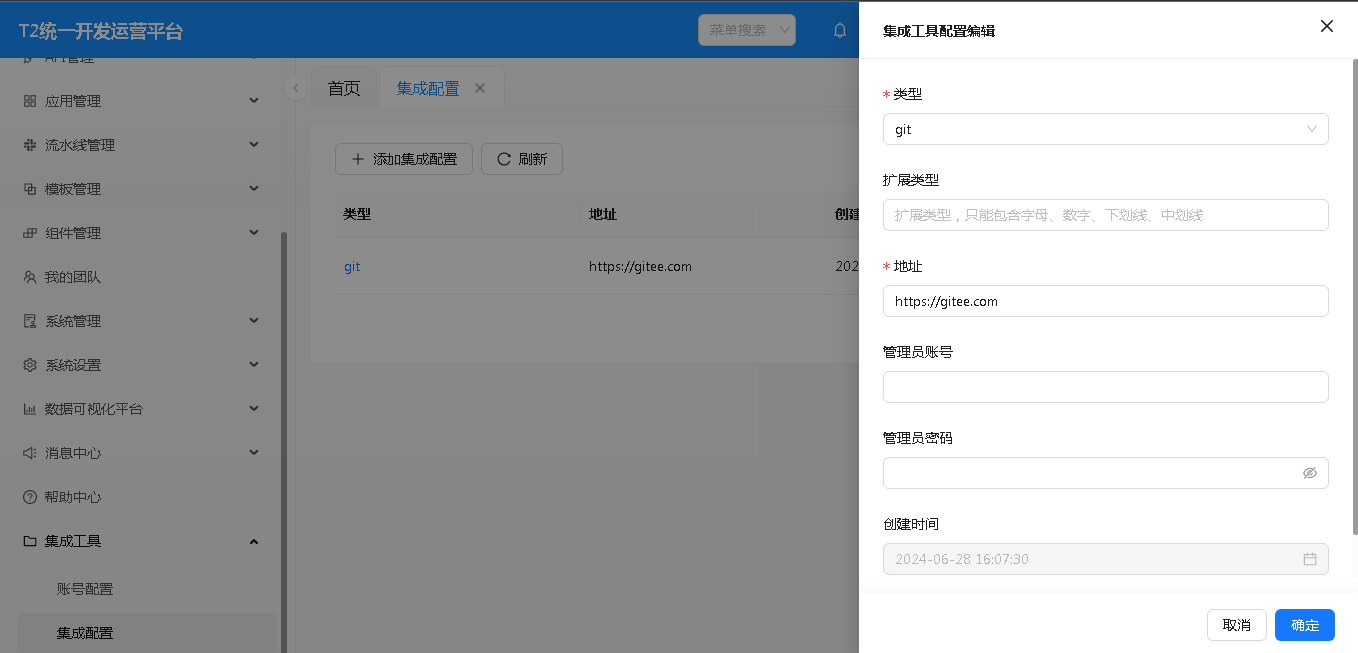Click the 管理员密码 input field
The width and height of the screenshot is (1358, 653).
1105,473
